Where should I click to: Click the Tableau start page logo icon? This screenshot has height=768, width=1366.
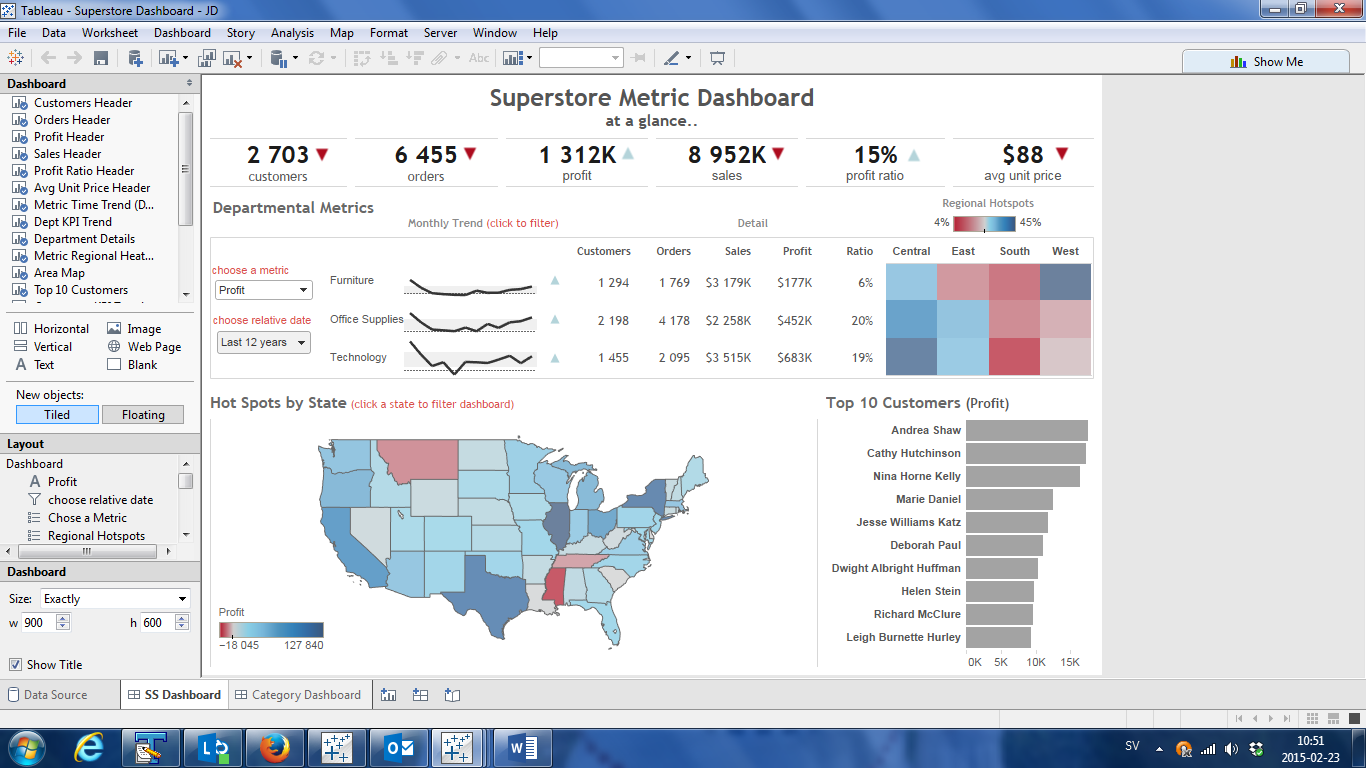[x=16, y=58]
